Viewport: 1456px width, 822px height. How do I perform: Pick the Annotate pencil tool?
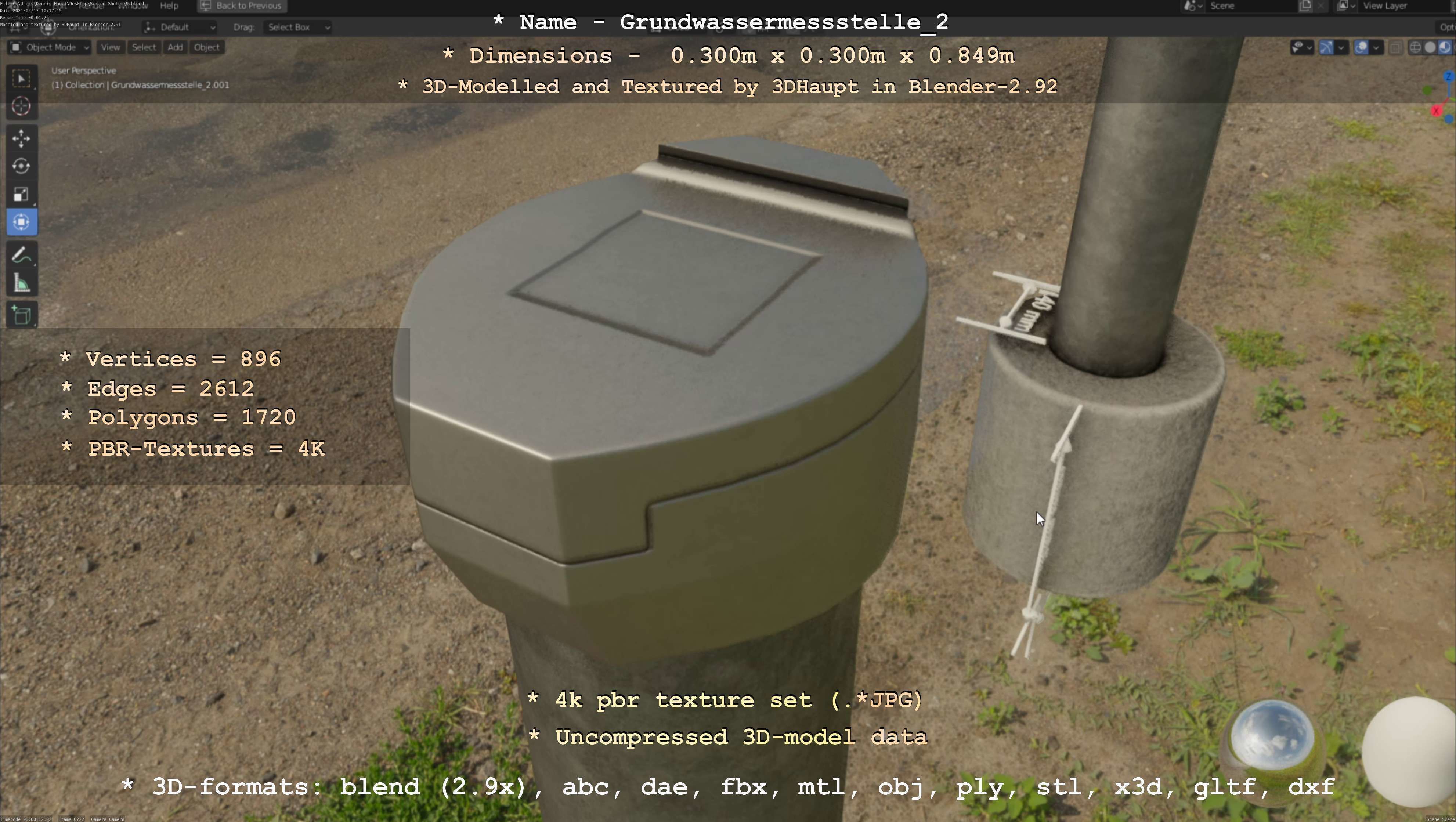click(21, 256)
